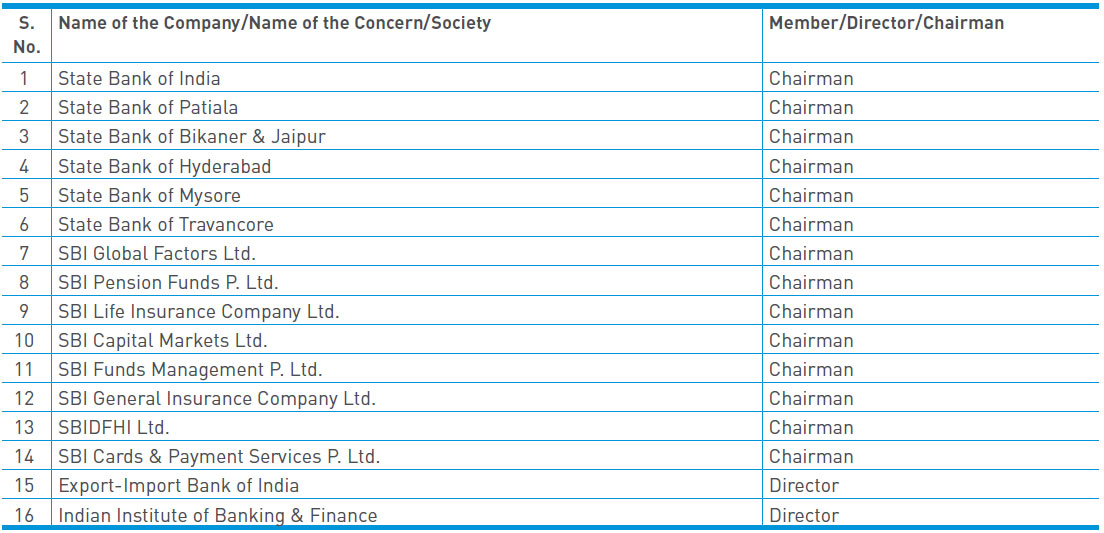Click 'SBI Funds Management P. Ltd.'

point(190,369)
